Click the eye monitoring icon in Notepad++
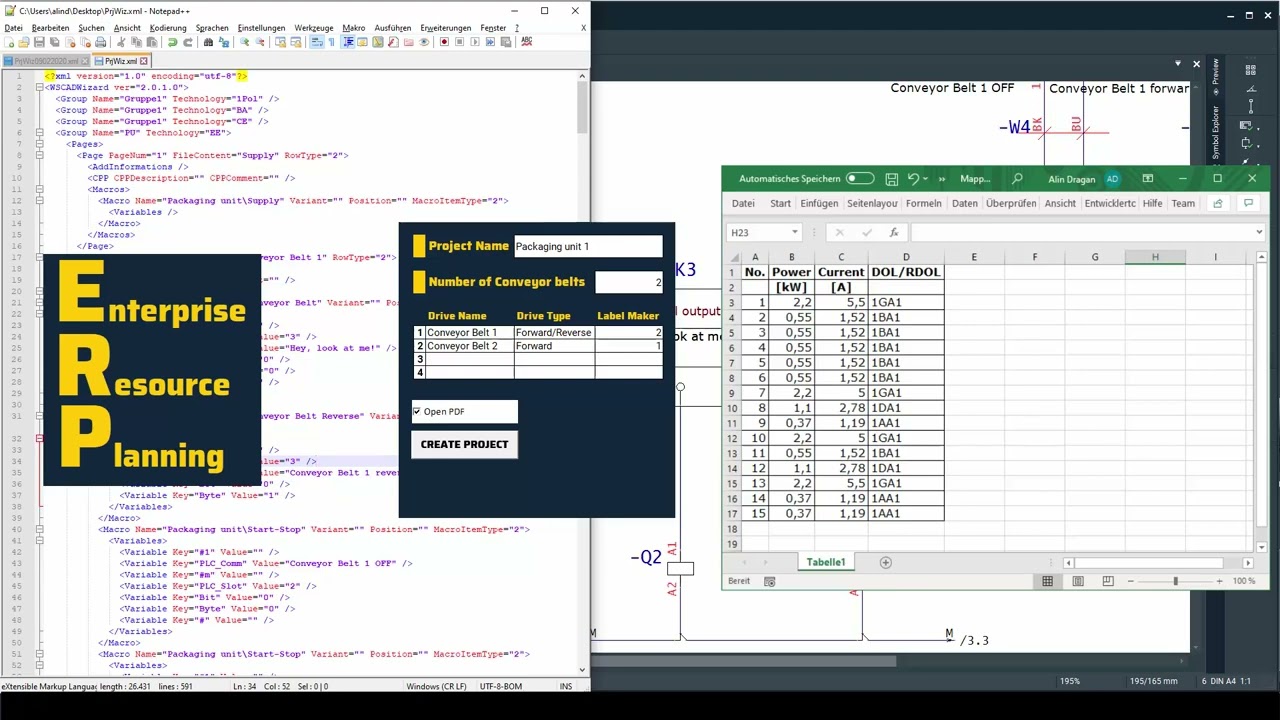 click(x=424, y=42)
